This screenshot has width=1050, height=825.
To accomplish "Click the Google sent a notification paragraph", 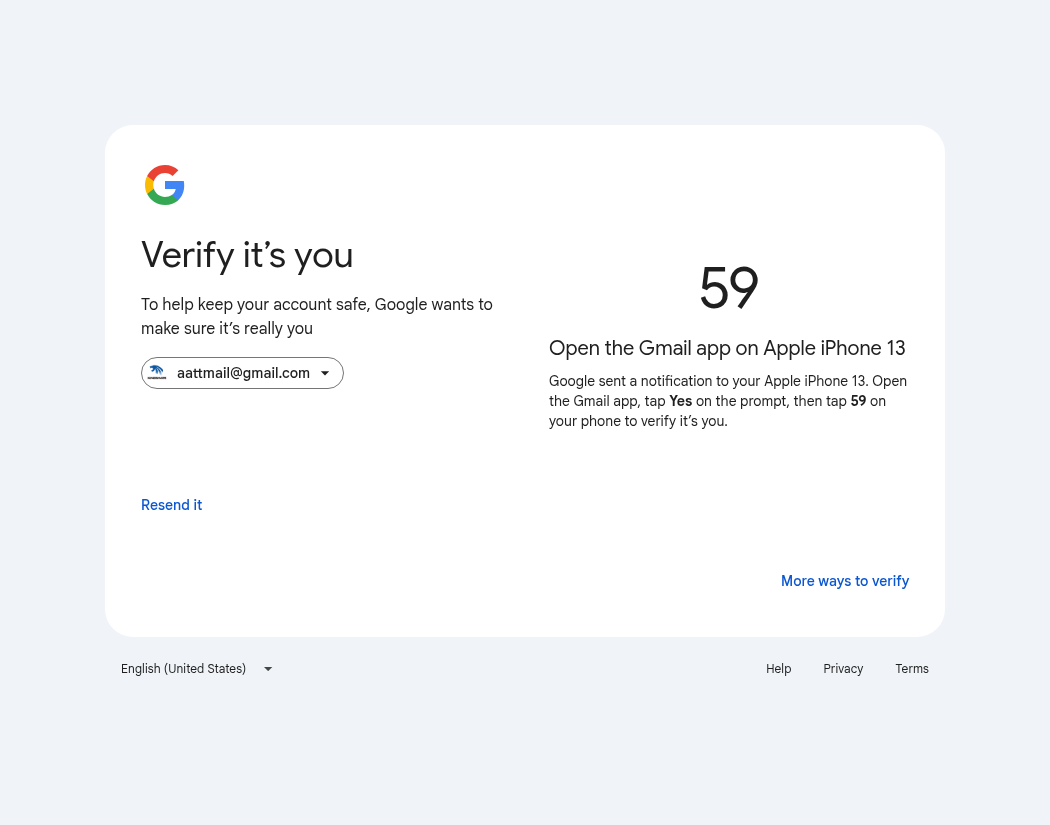I will coord(728,401).
